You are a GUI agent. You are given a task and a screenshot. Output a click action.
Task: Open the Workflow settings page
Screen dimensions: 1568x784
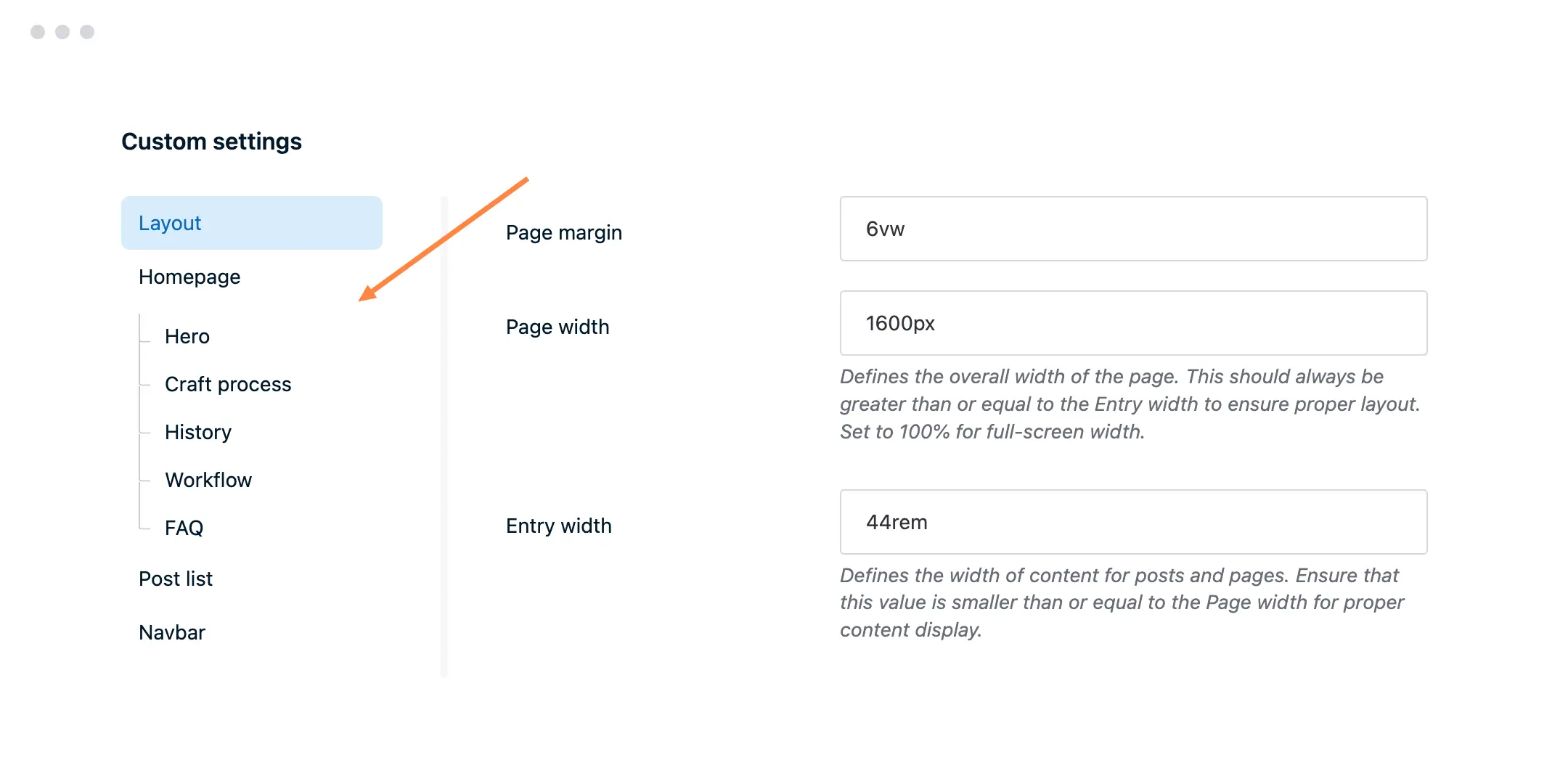click(208, 479)
